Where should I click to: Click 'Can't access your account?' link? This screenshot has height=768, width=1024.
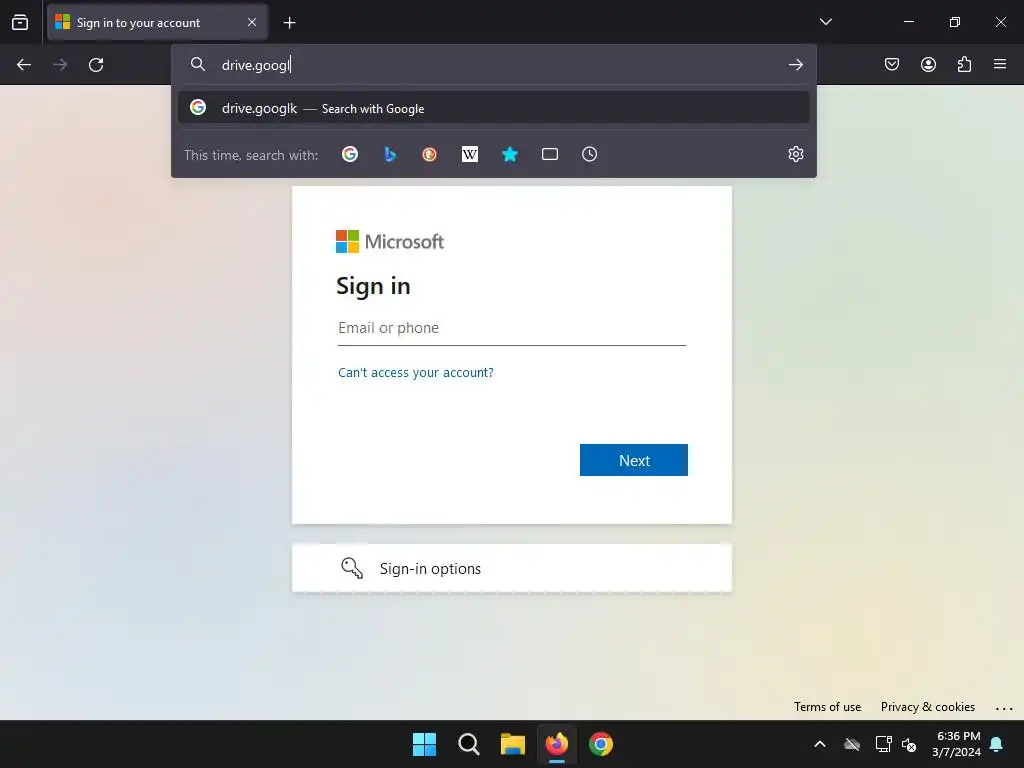click(416, 372)
